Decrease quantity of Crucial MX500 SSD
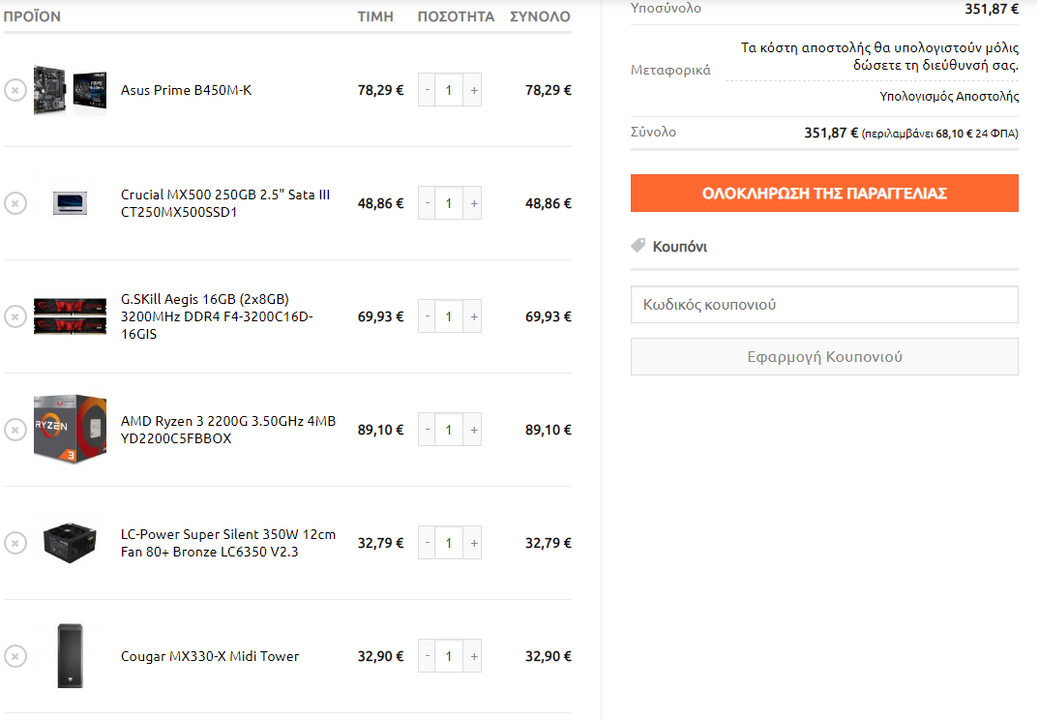Viewport: 1039px width, 720px height. click(427, 203)
